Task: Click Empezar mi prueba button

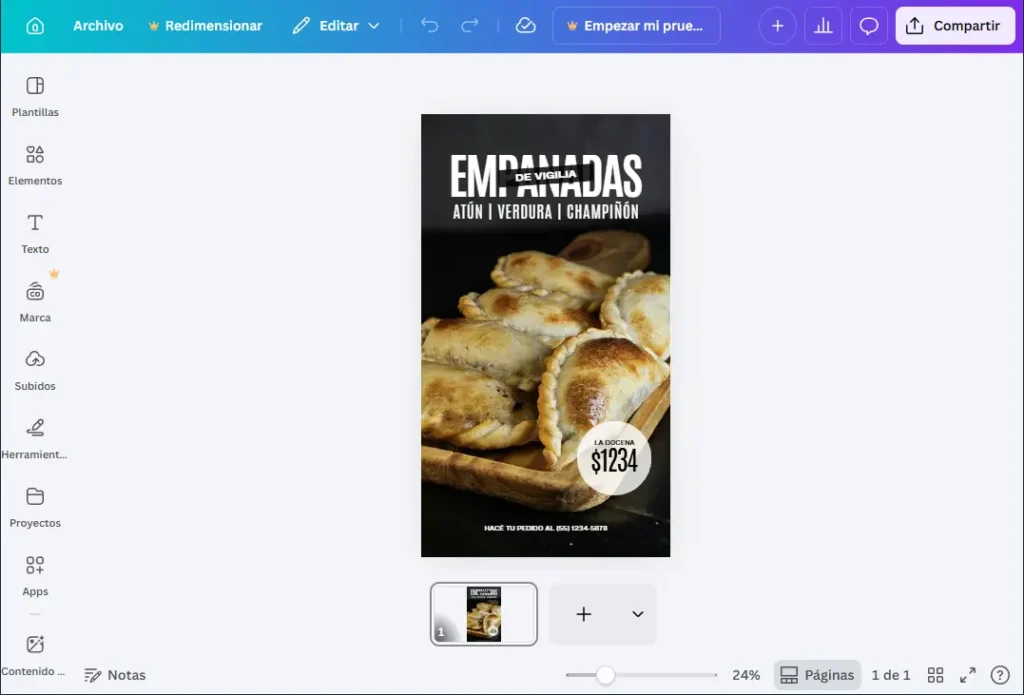Action: point(636,26)
